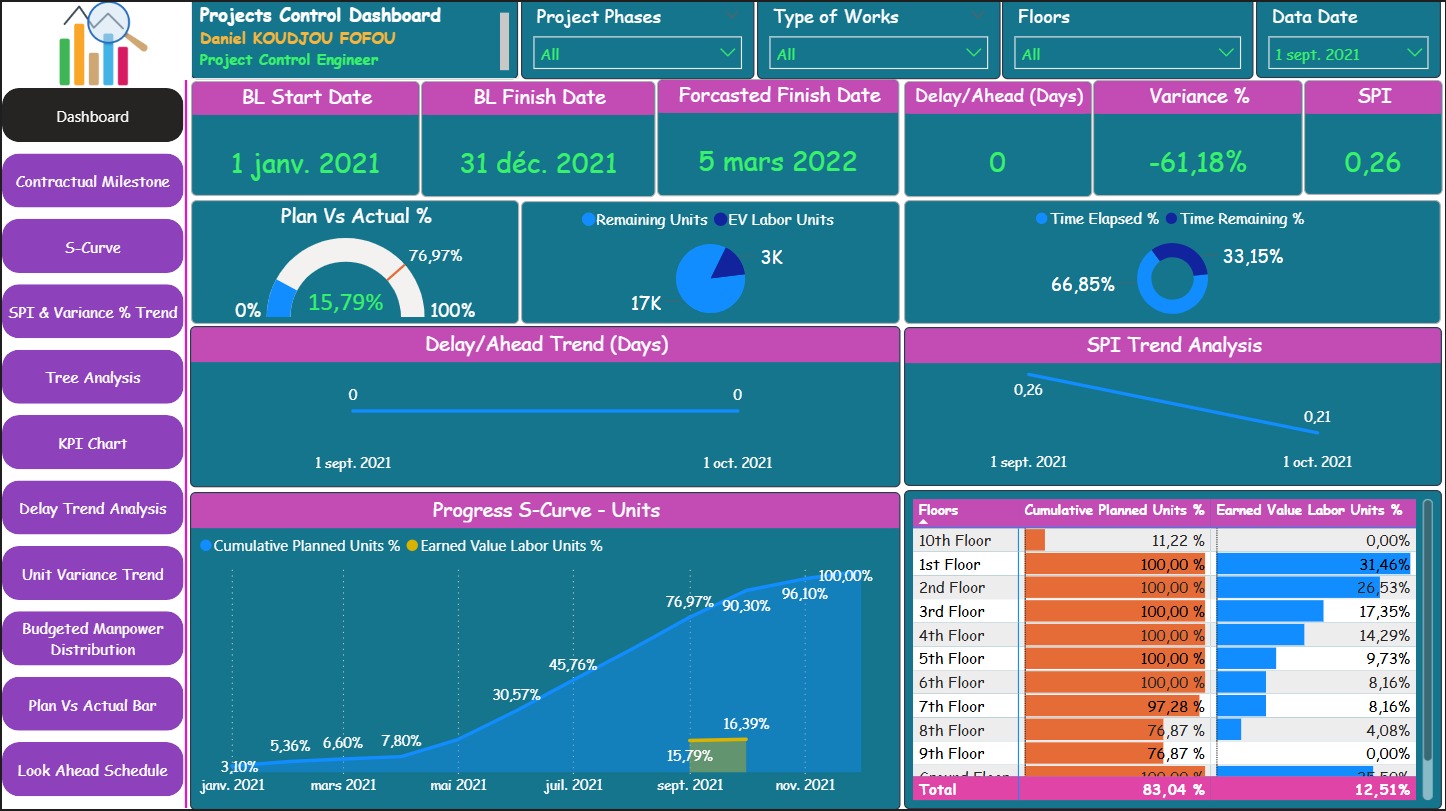Click the Remaining Units legend dot
Viewport: 1446px width, 811px height.
click(x=588, y=220)
